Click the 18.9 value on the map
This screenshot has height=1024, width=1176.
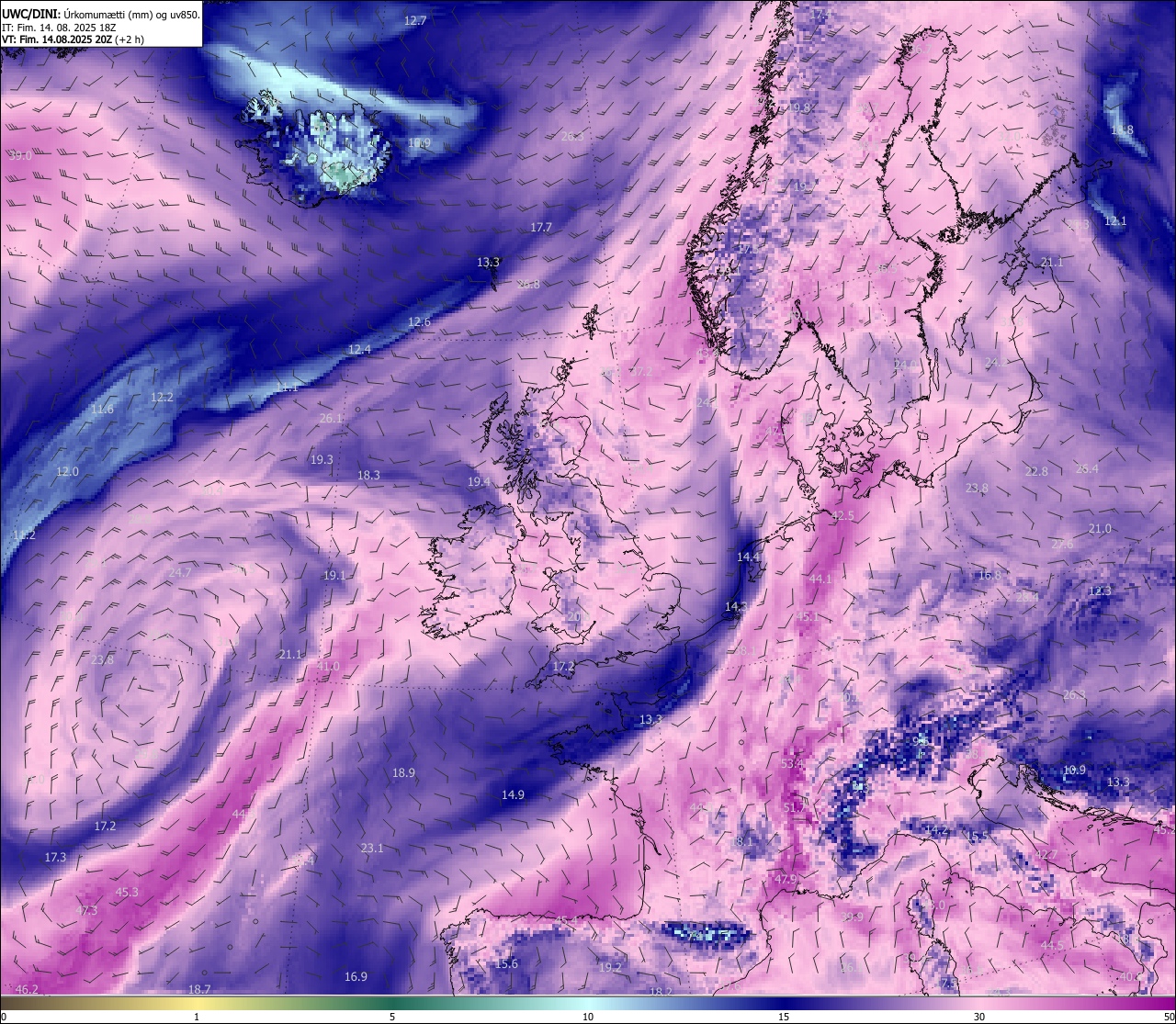pos(403,772)
